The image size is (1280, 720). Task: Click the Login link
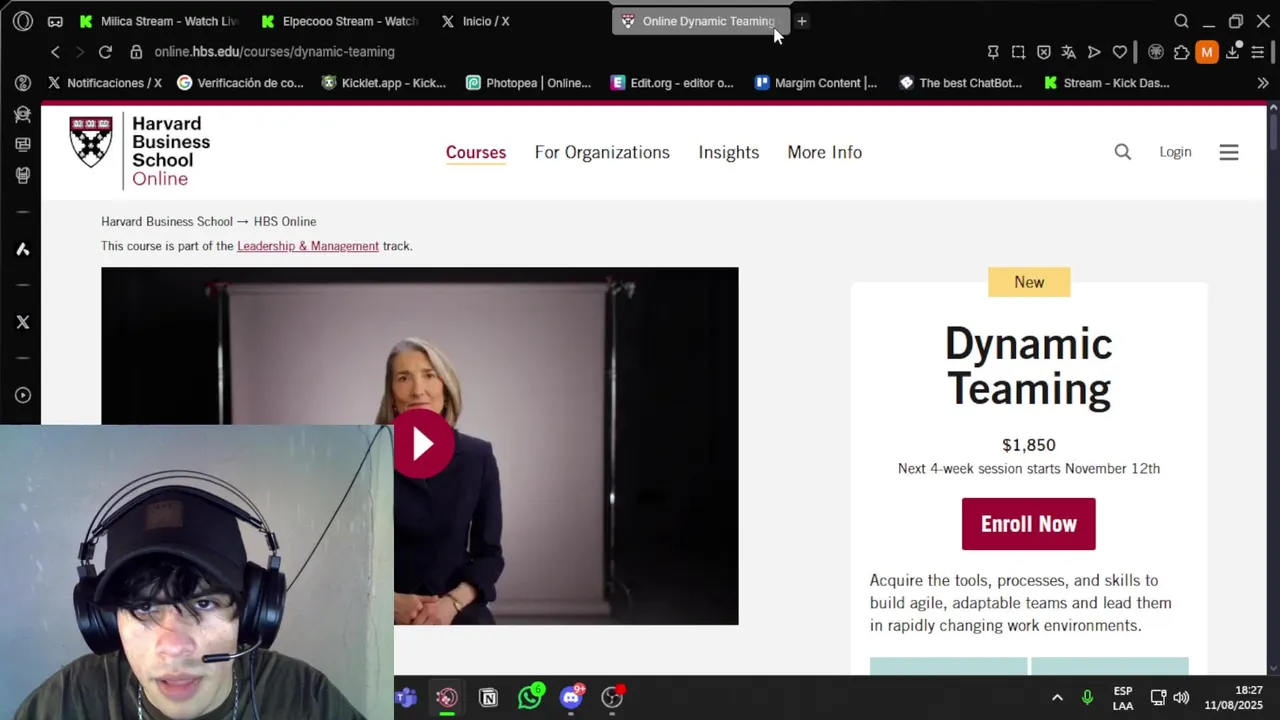click(x=1175, y=152)
